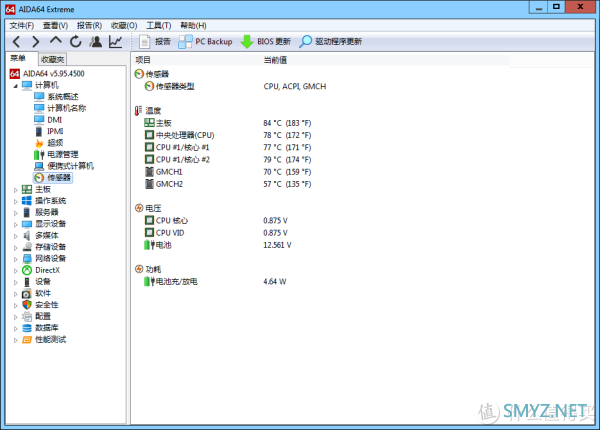This screenshot has width=600, height=430.
Task: Click the up-level arrow toolbar icon
Action: (56, 40)
